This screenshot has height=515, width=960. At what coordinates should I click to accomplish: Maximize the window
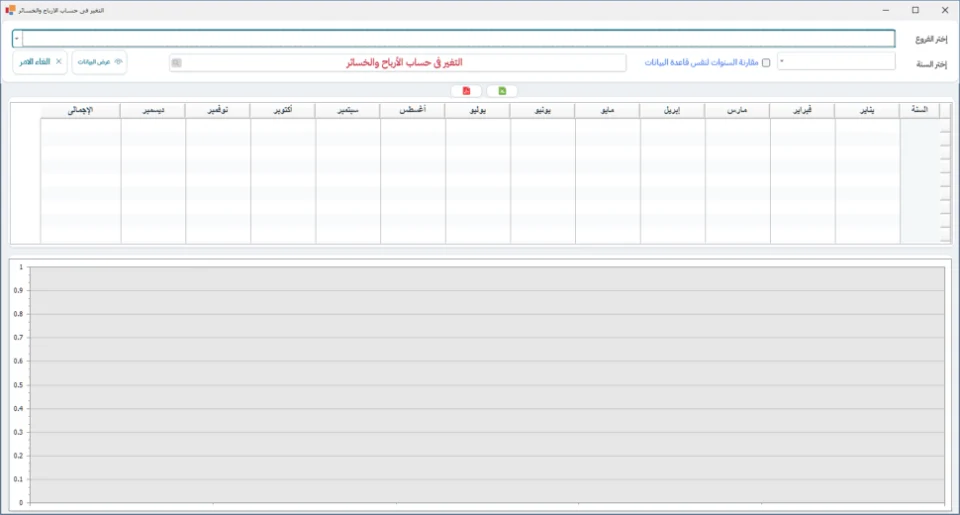(915, 10)
